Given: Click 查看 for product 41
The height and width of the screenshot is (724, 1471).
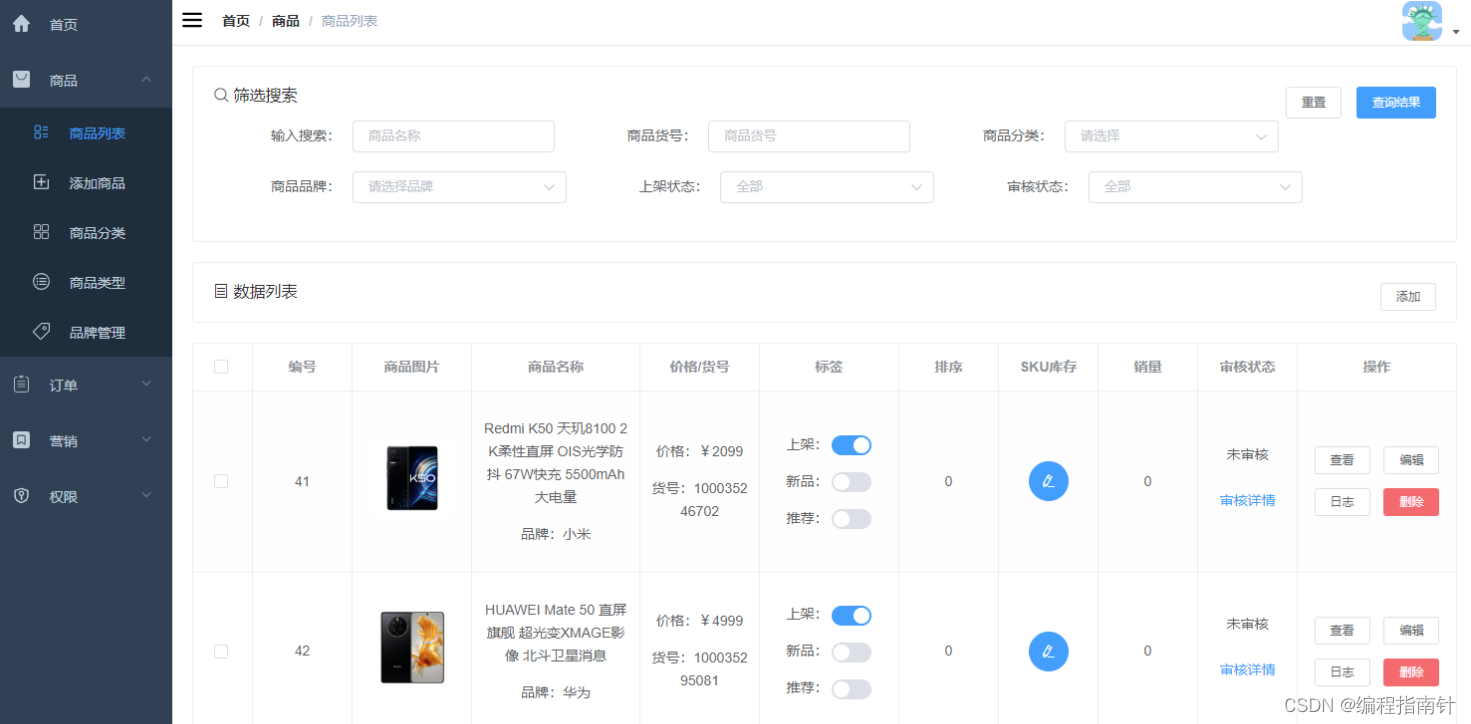Looking at the screenshot, I should pos(1342,460).
